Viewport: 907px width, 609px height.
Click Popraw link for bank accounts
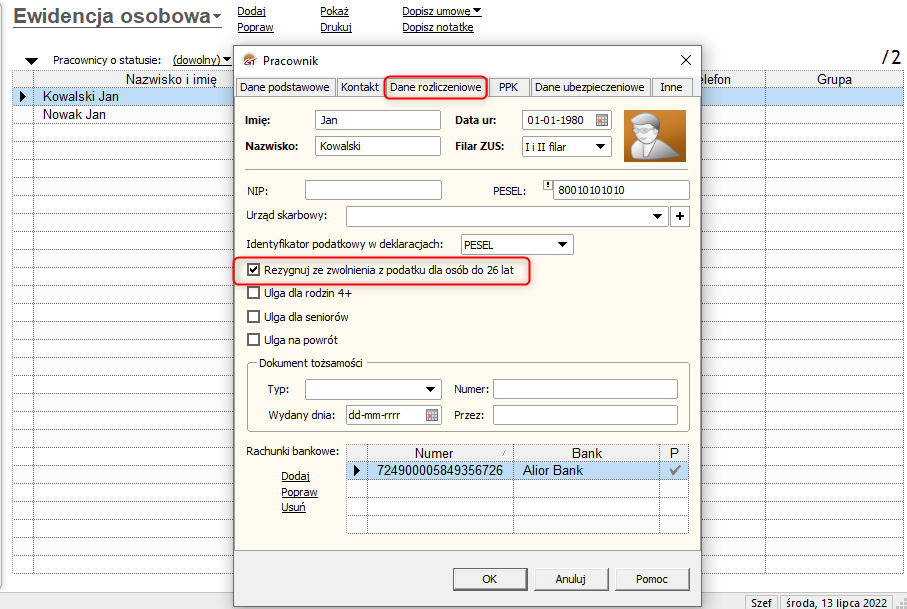pos(299,492)
